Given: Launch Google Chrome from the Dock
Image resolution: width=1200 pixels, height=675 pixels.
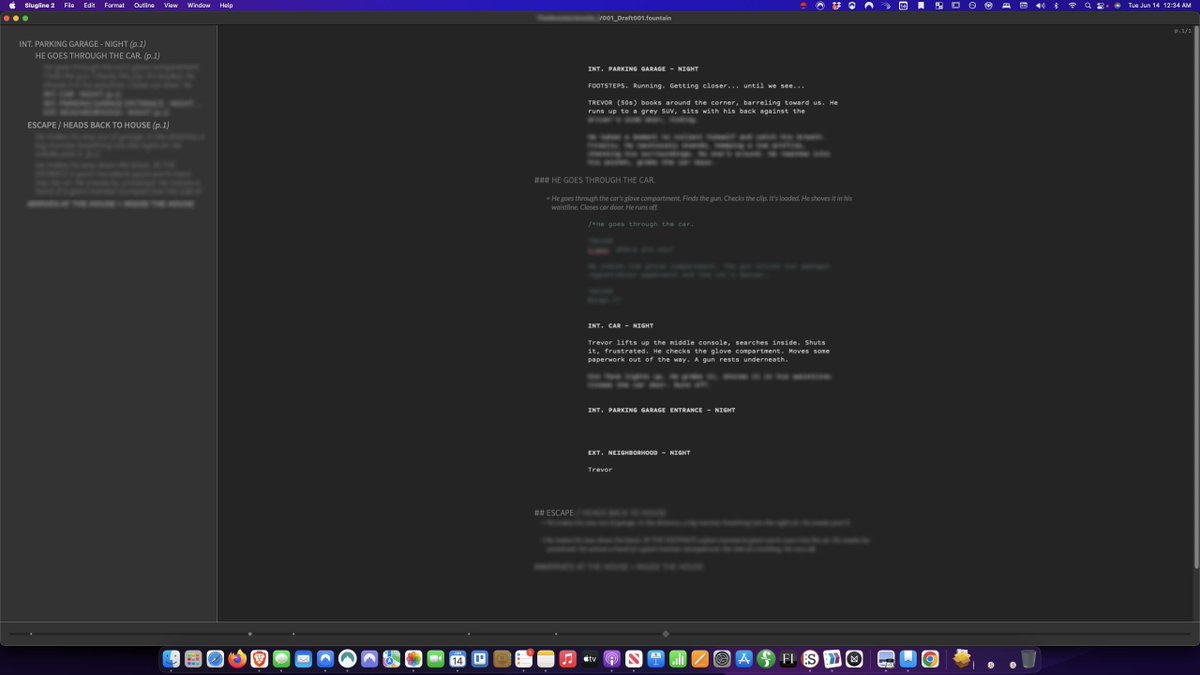Looking at the screenshot, I should (930, 659).
